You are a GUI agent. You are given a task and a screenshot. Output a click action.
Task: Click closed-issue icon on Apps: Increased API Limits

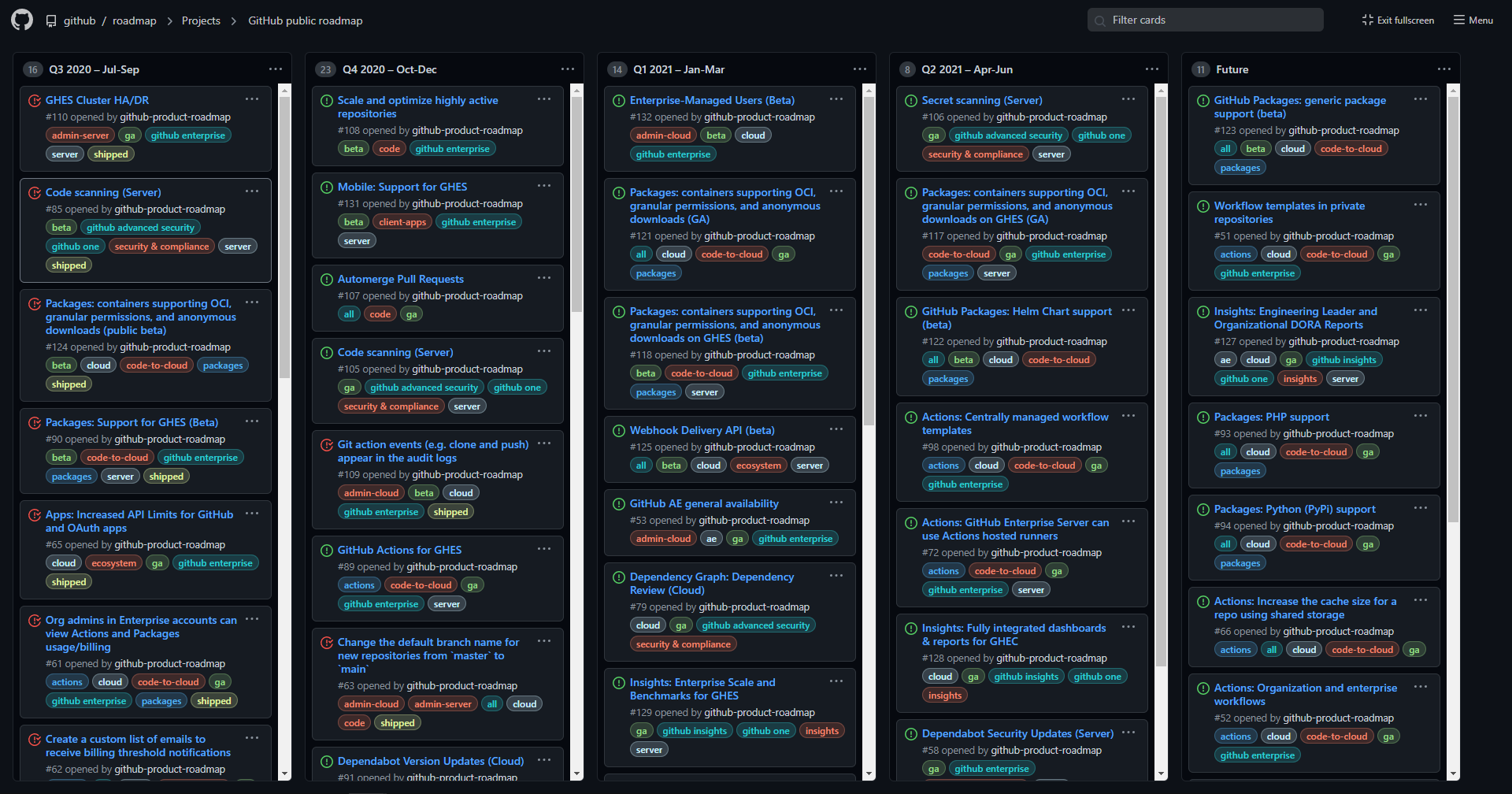(35, 515)
